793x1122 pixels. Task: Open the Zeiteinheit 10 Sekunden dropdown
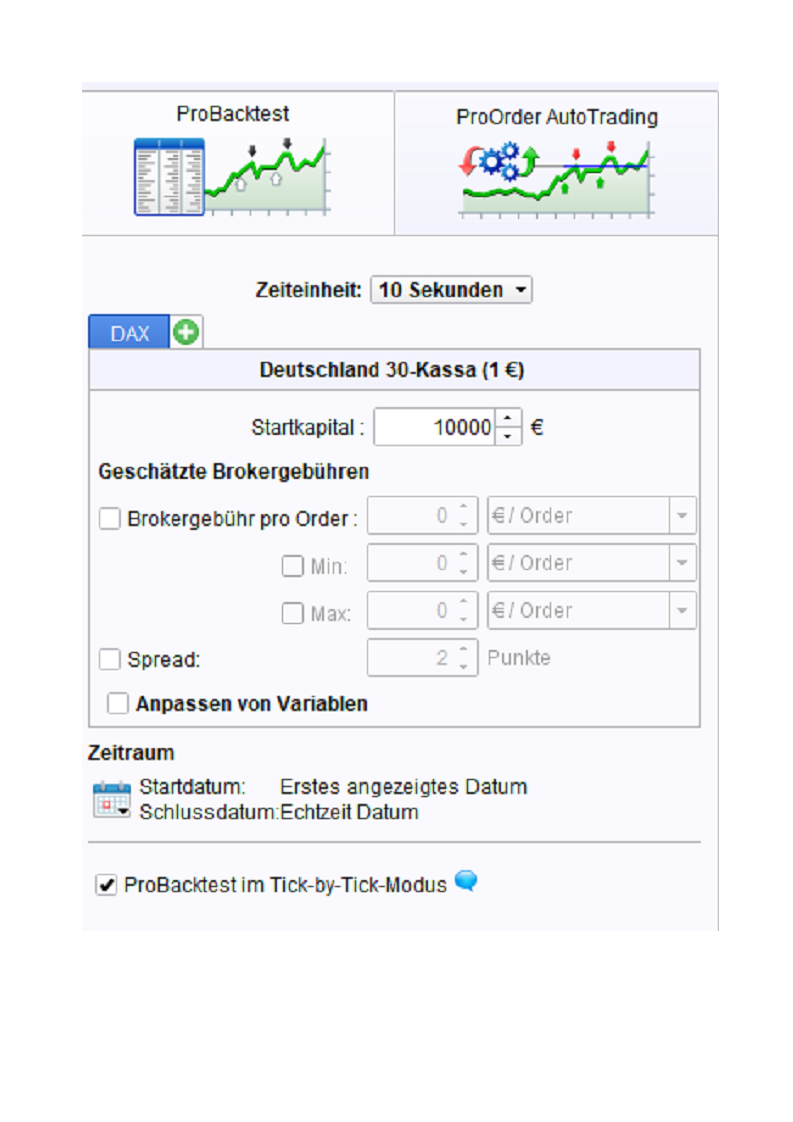(451, 291)
